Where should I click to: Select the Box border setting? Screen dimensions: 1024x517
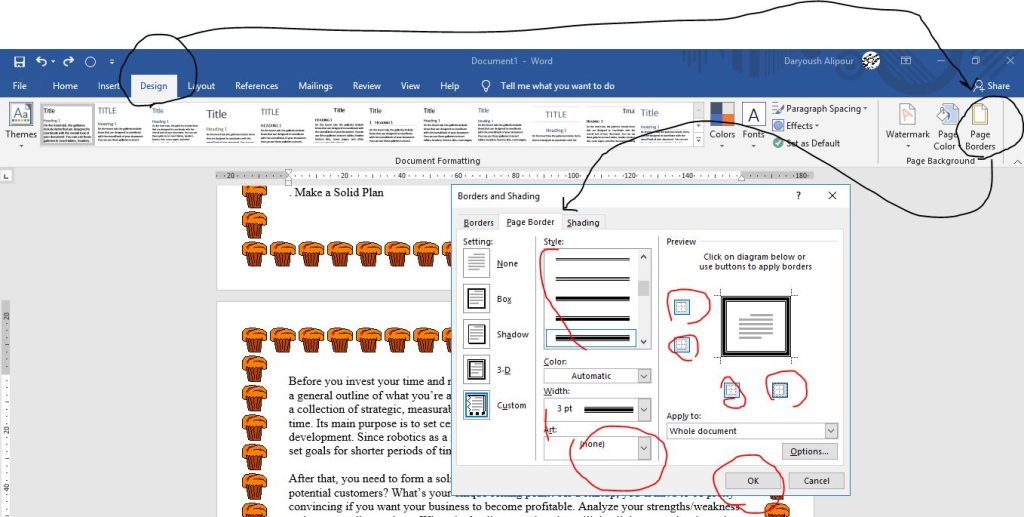[x=478, y=299]
